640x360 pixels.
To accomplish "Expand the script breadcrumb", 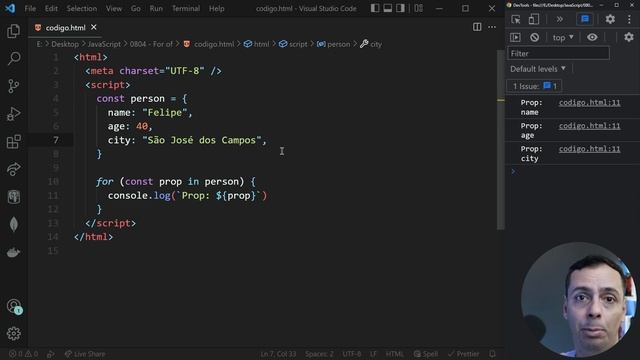I will point(293,44).
